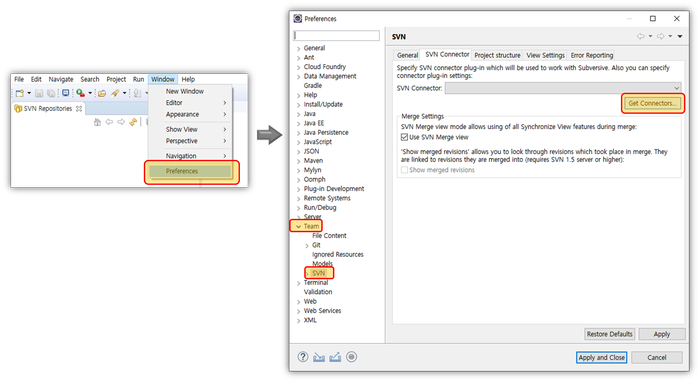Select Gradle in the preferences tree
The height and width of the screenshot is (382, 700).
point(312,86)
